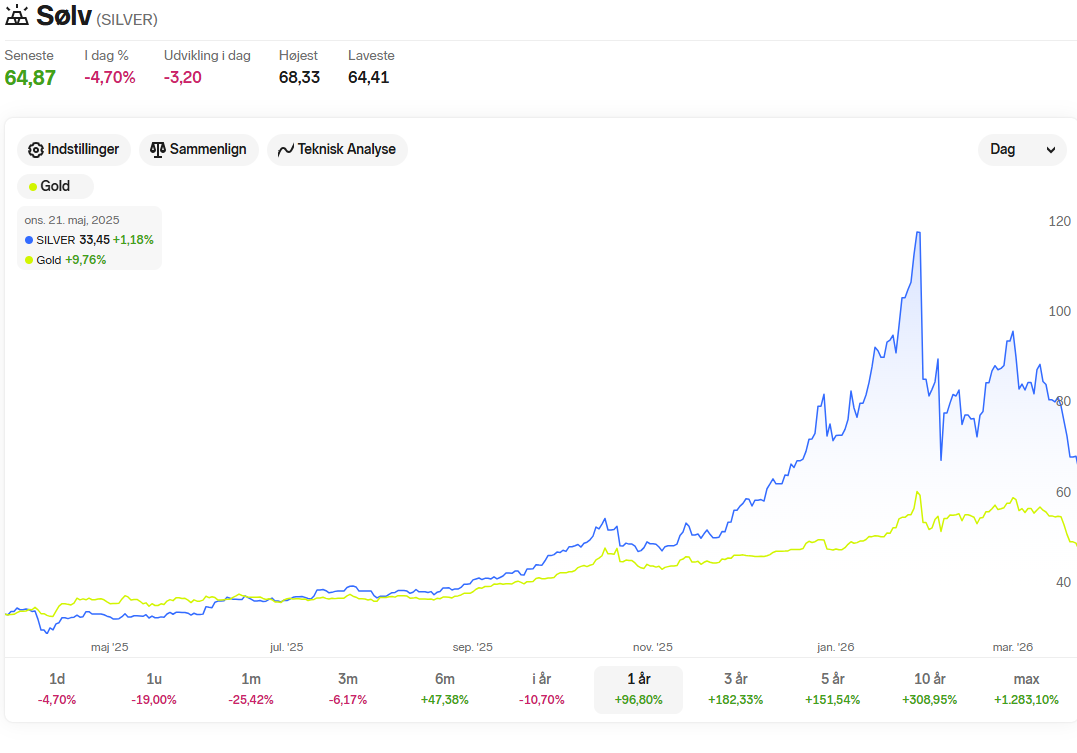Screen dimensions: 1077x753
Task: Switch to the 1m period
Action: tap(251, 689)
